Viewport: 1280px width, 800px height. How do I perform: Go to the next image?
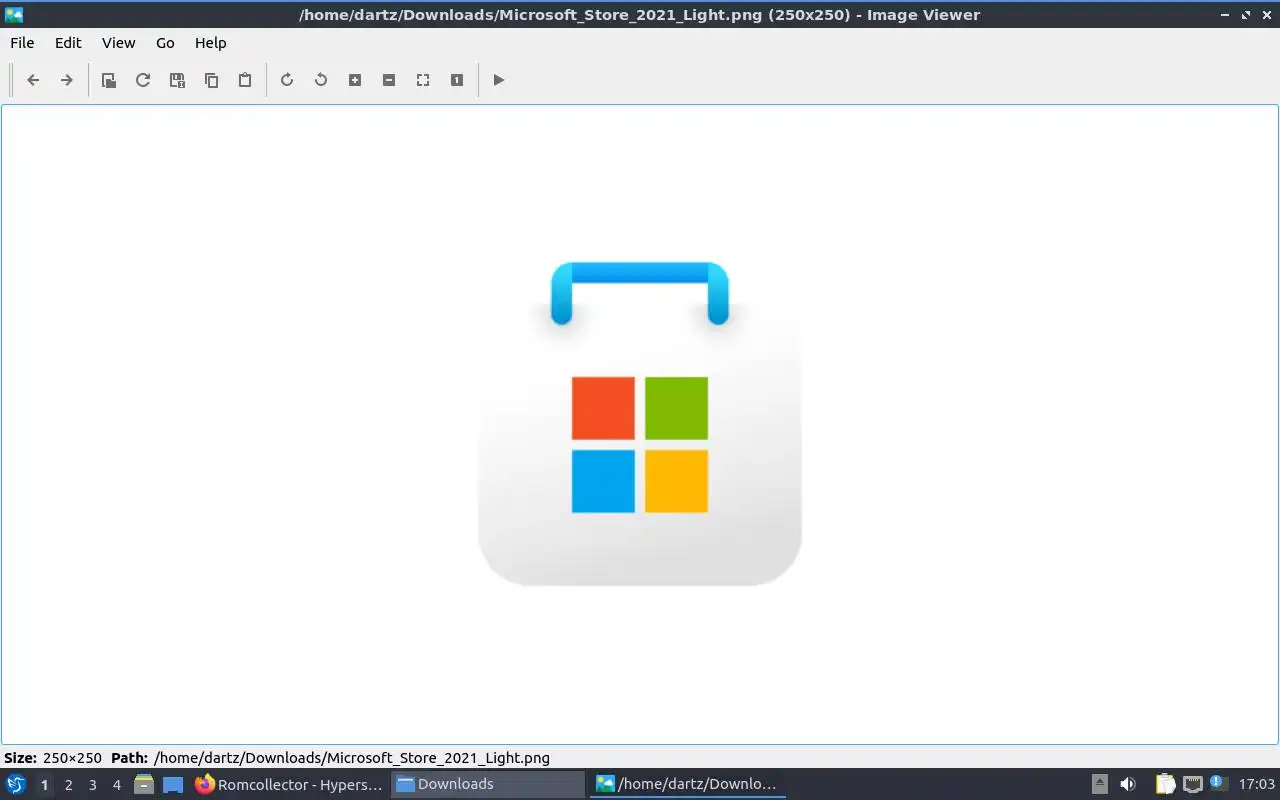(67, 80)
